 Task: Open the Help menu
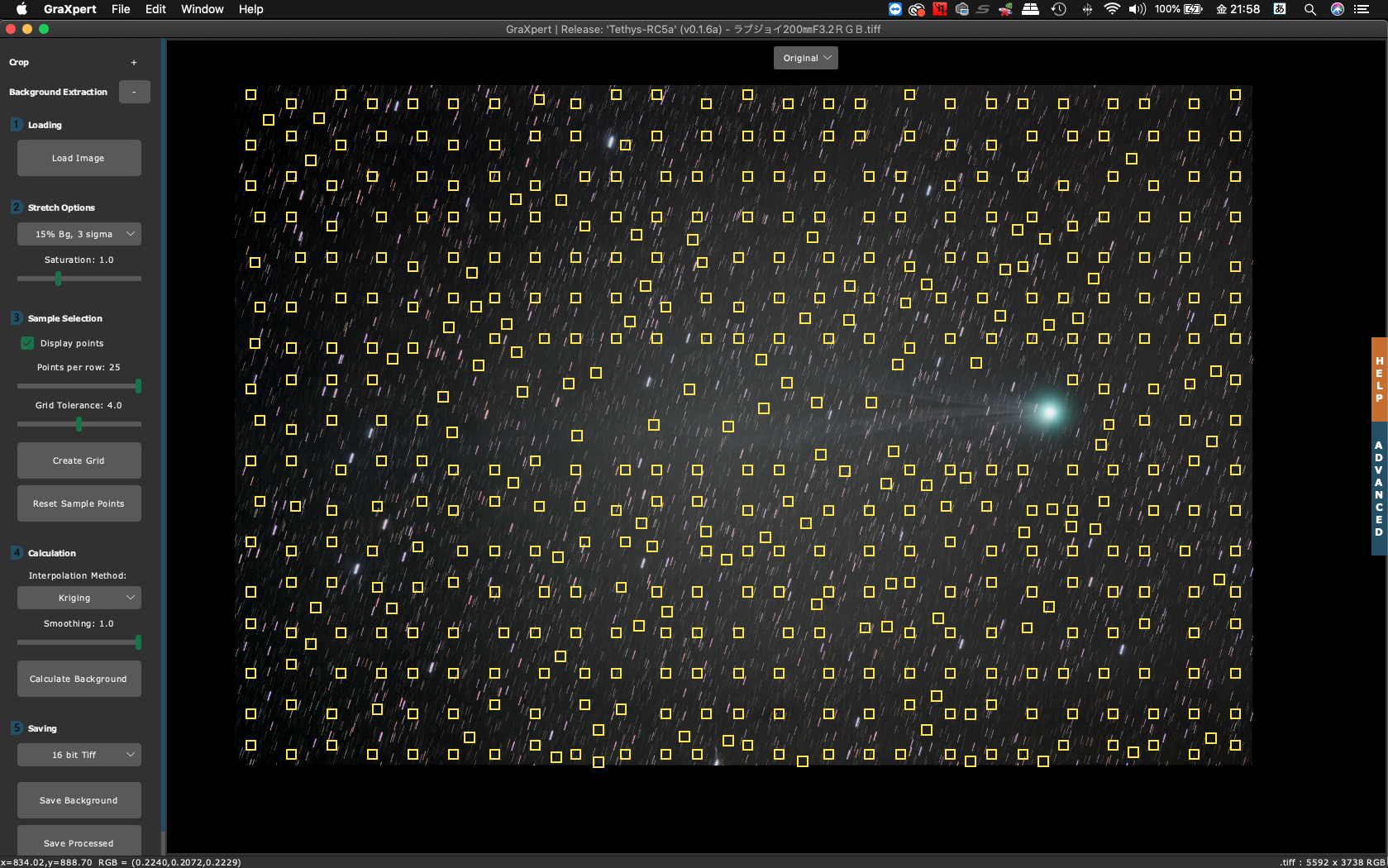tap(250, 9)
